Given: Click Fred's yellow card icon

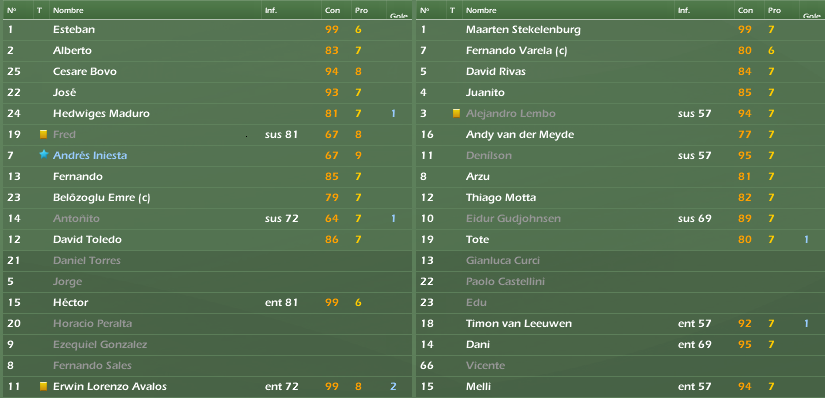Looking at the screenshot, I should 44,134.
